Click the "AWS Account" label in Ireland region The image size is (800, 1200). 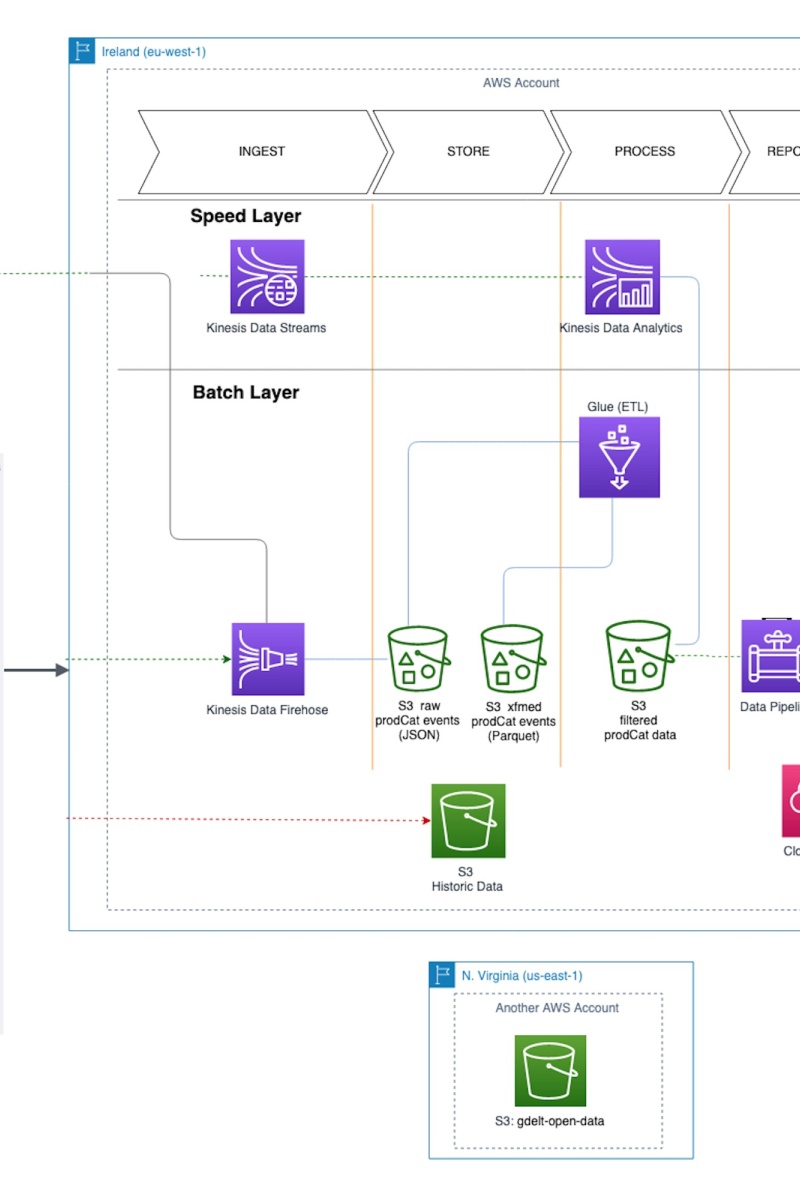[x=521, y=83]
